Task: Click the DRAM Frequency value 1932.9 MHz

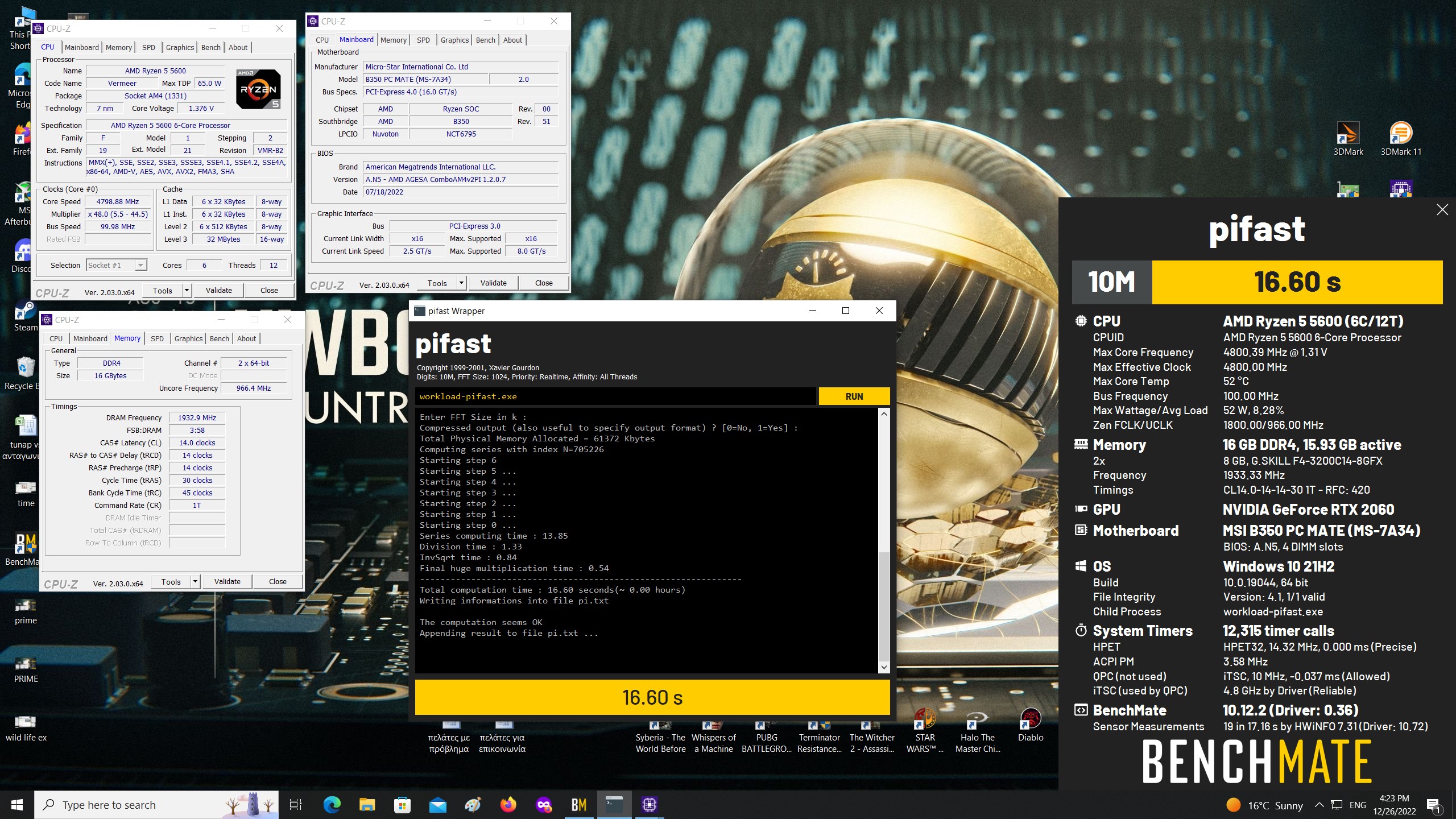Action: [x=197, y=417]
